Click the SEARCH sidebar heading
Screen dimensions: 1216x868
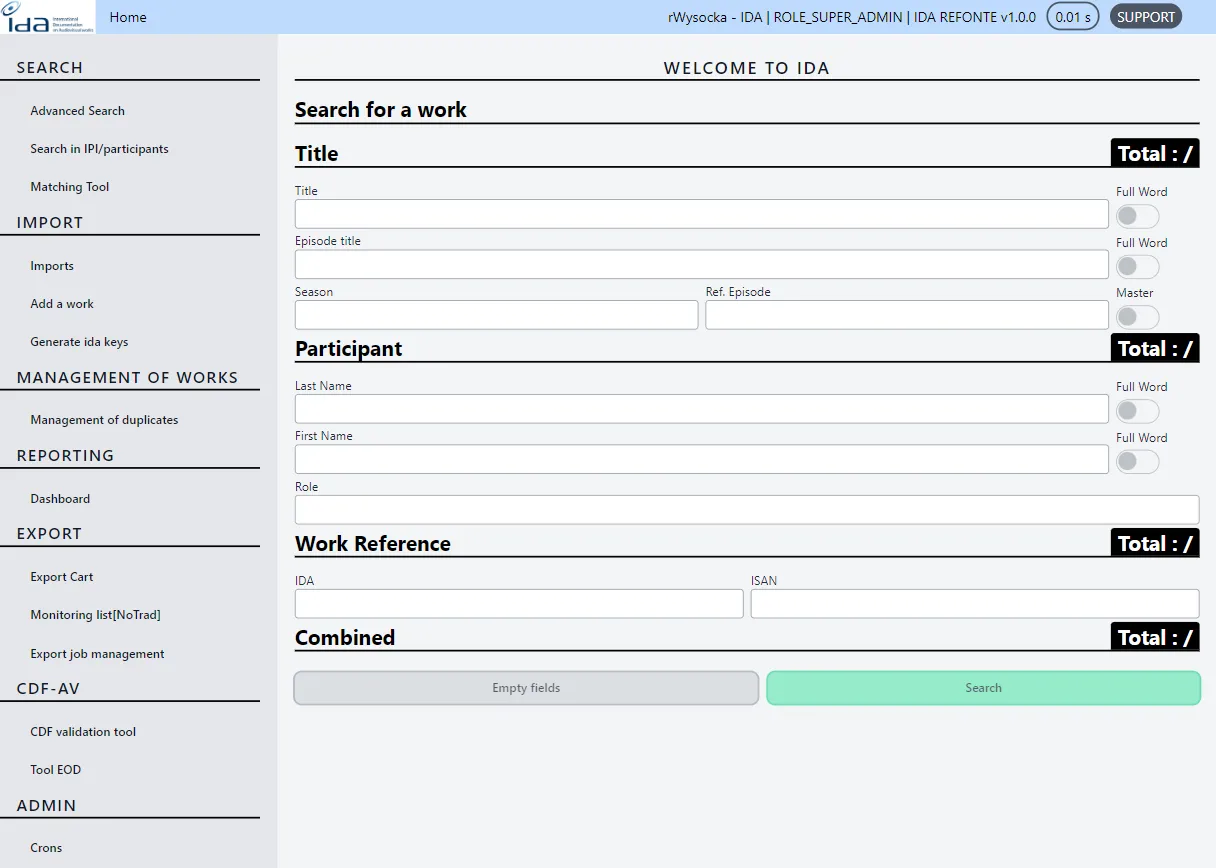click(50, 68)
